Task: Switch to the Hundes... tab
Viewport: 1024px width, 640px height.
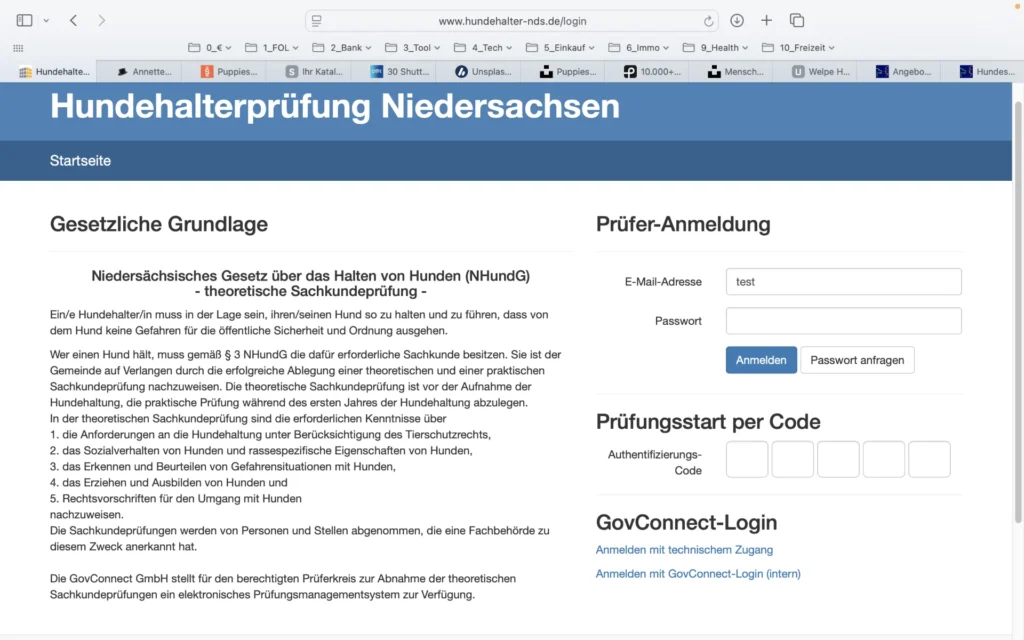Action: point(987,72)
